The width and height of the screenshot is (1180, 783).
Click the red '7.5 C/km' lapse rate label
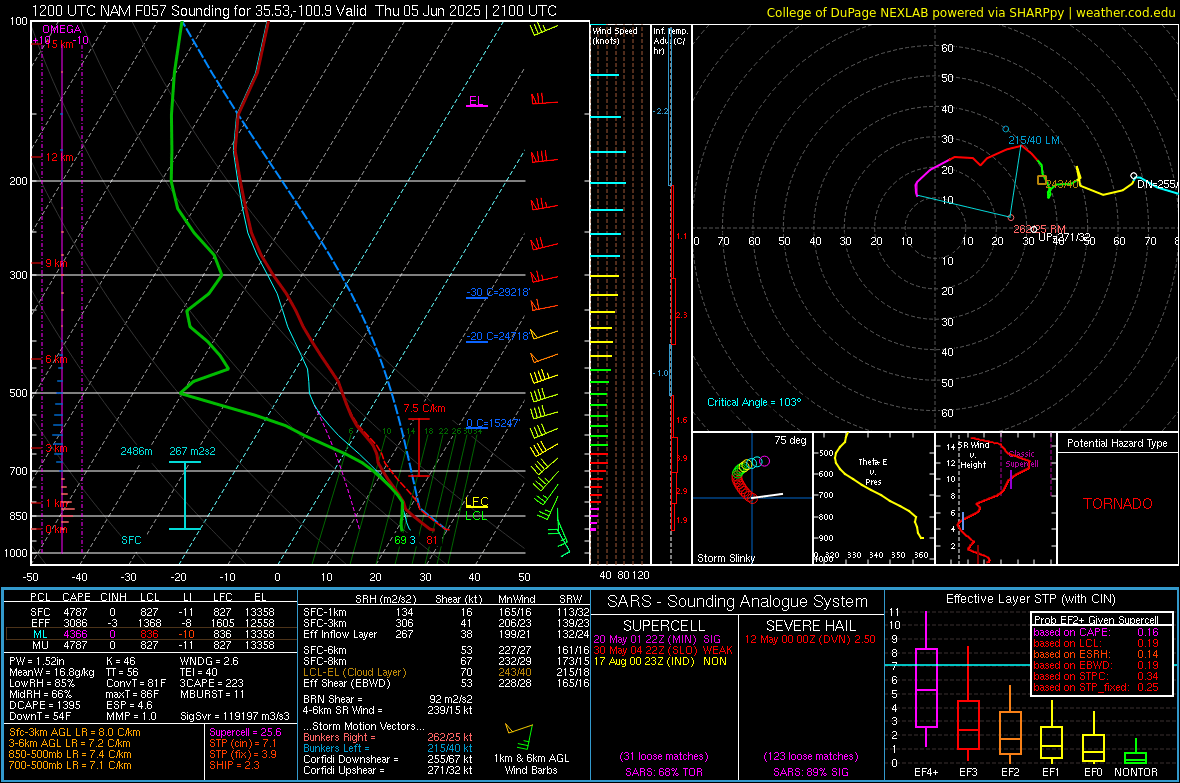[424, 408]
